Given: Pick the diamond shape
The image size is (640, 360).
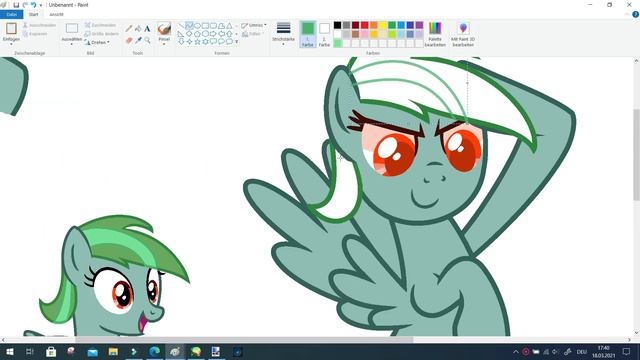Looking at the screenshot, I should click(189, 34).
